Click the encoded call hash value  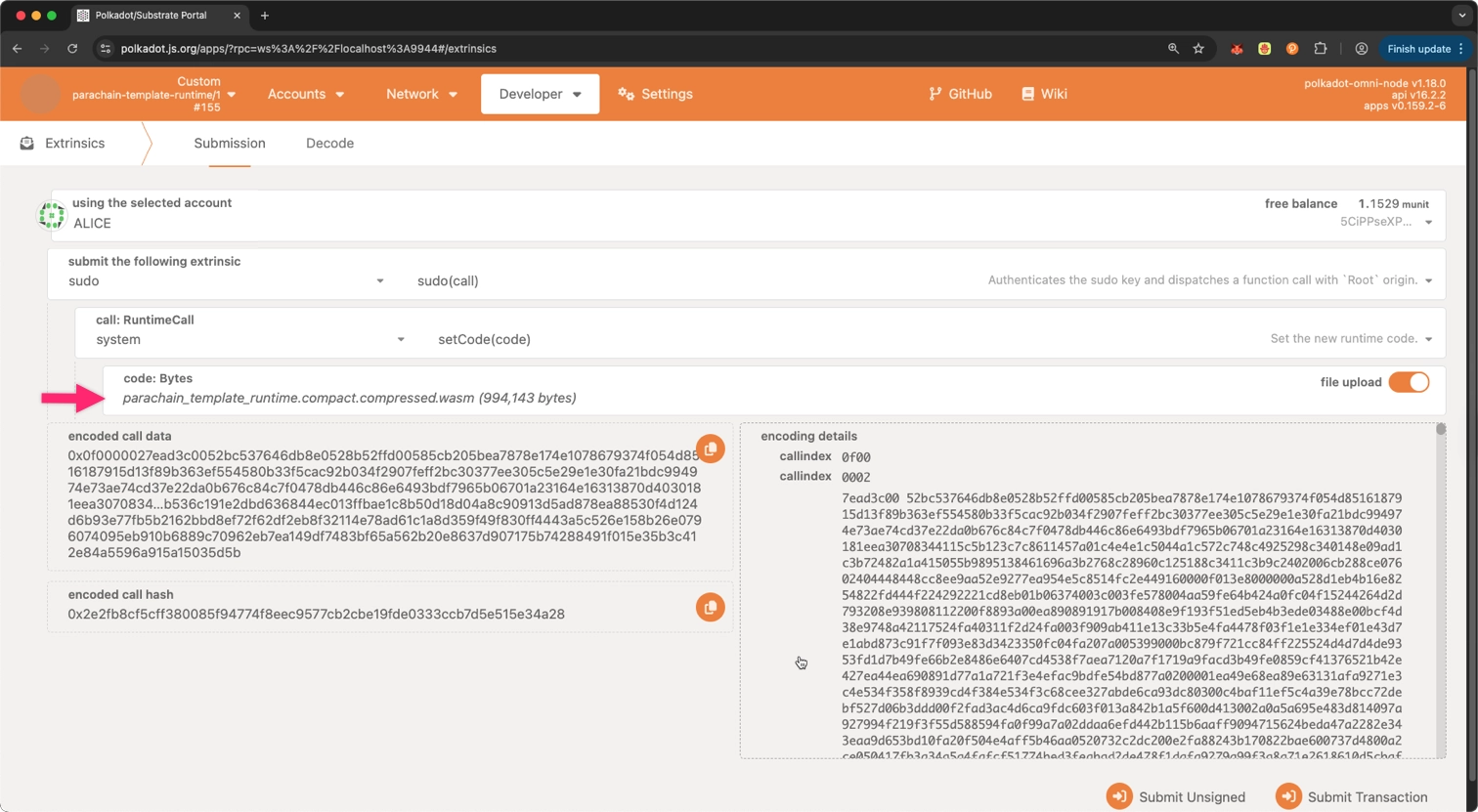[x=316, y=615]
